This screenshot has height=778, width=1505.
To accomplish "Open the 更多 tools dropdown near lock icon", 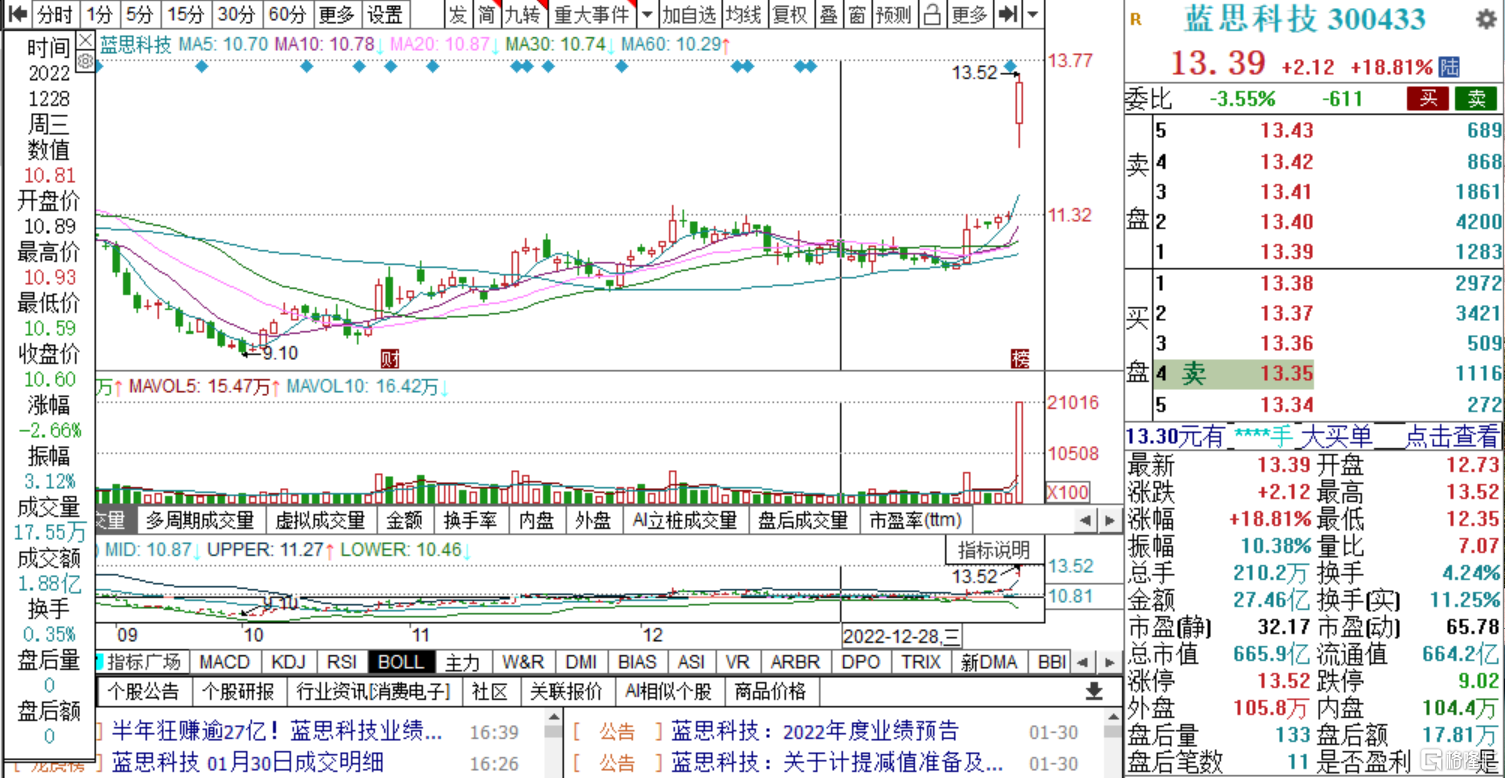I will pos(969,14).
